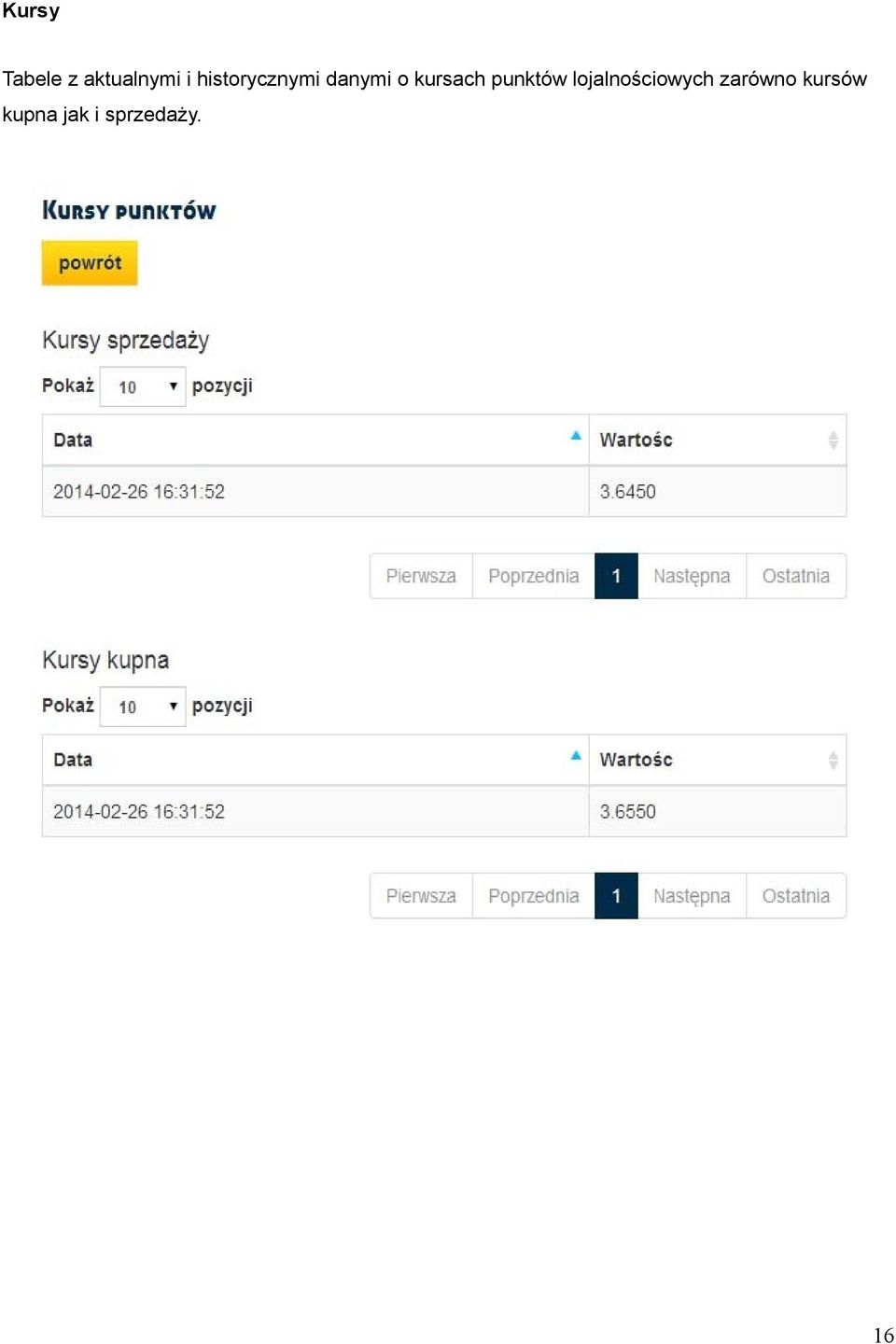The height and width of the screenshot is (1344, 896).
Task: Click Poprzednia in Kursy sprzedaży pagination
Action: pyautogui.click(x=534, y=576)
